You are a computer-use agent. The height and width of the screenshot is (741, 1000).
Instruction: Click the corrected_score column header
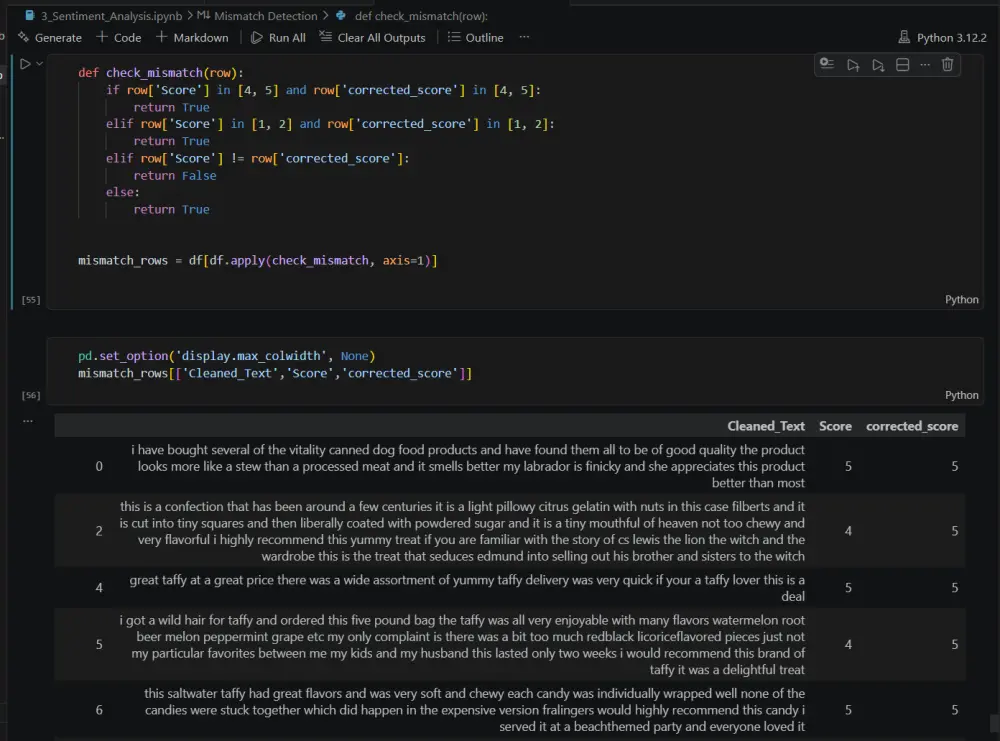click(x=912, y=426)
